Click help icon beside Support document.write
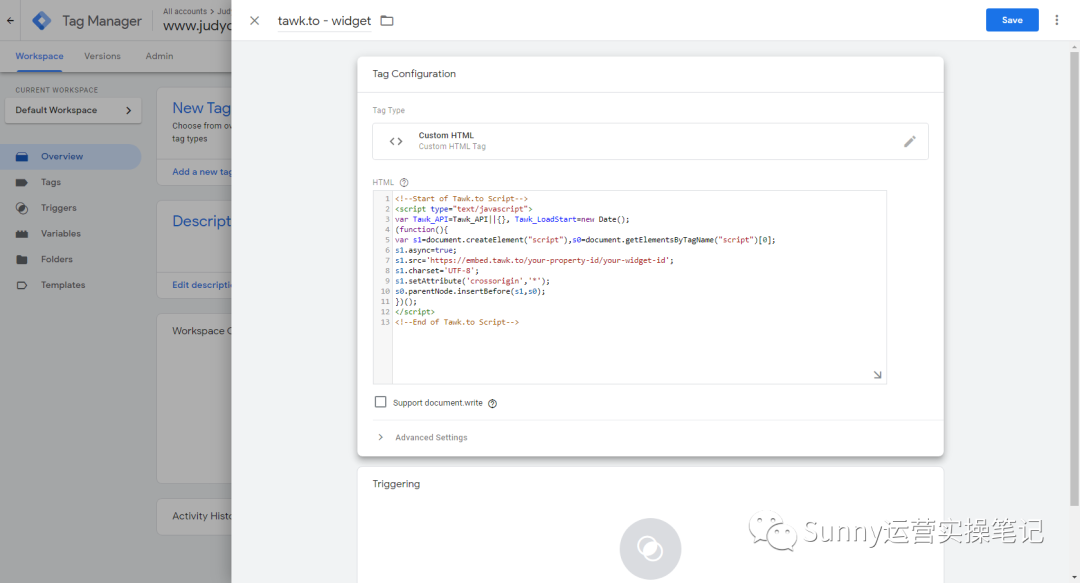 click(x=492, y=403)
